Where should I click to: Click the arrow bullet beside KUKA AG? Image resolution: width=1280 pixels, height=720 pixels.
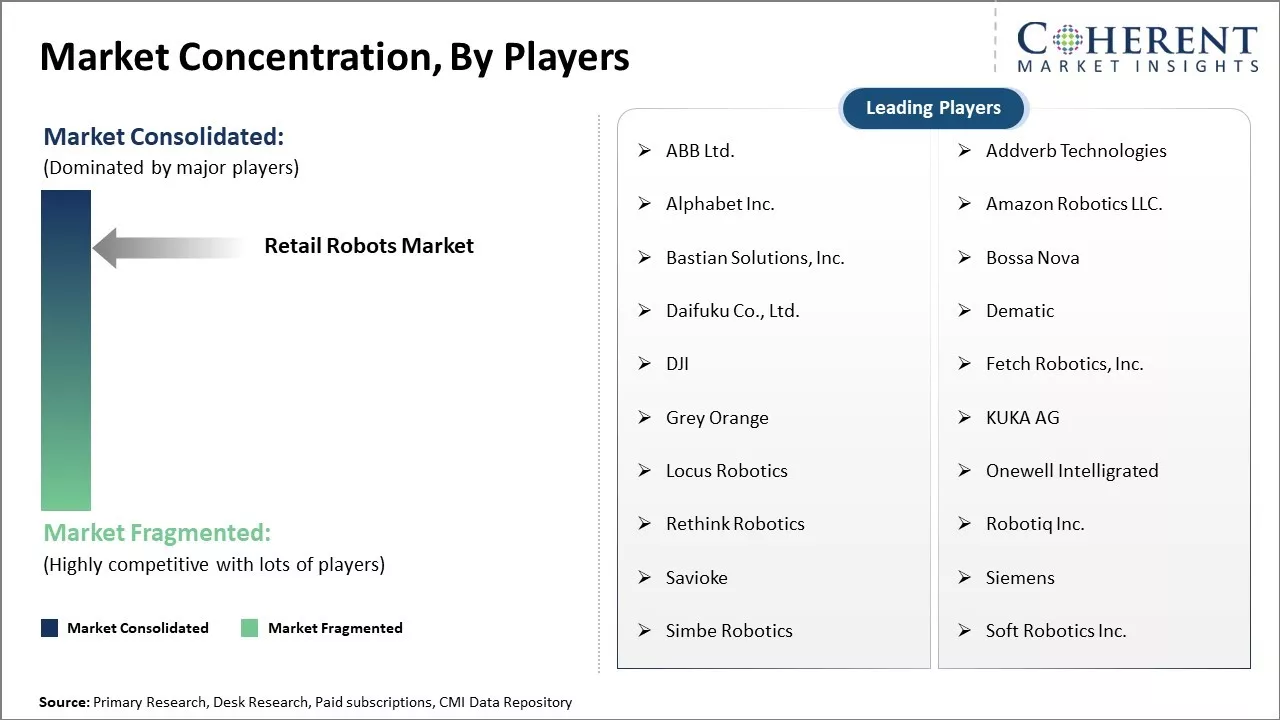[965, 418]
